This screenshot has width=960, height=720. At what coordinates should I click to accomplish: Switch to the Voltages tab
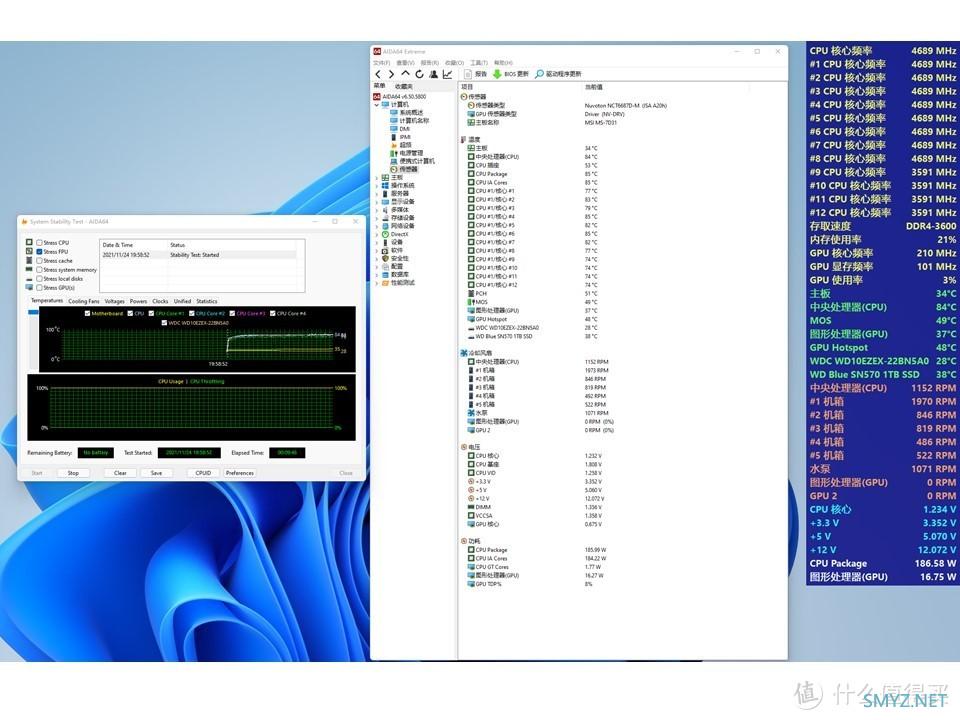pos(114,301)
